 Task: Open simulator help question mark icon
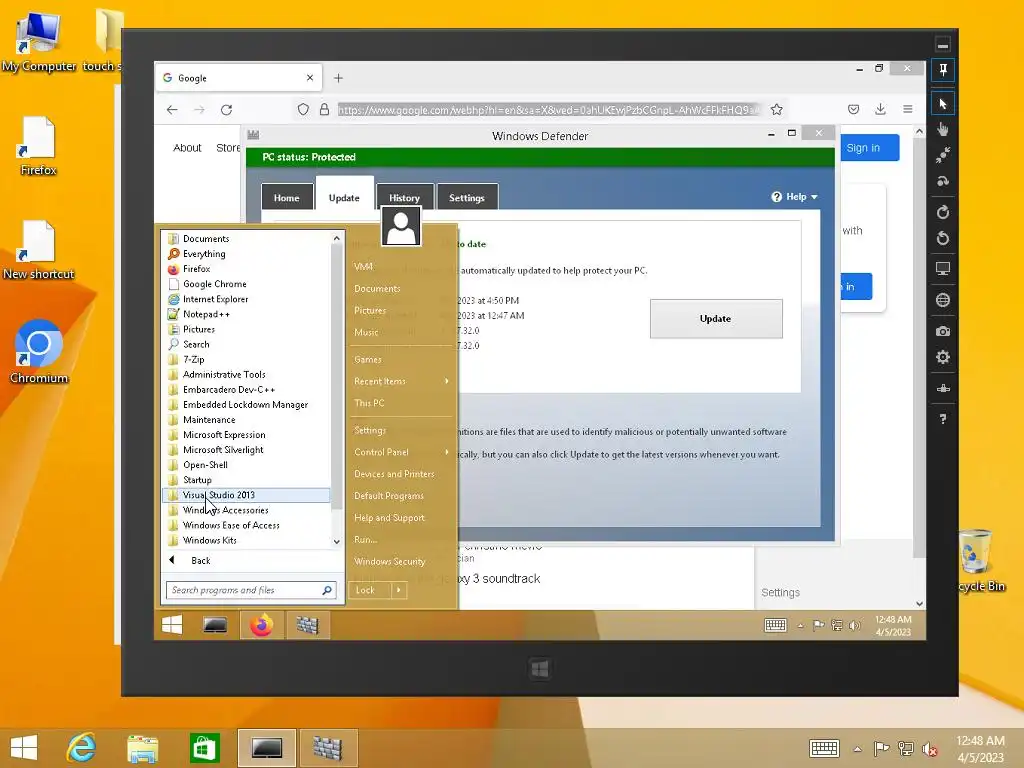coord(943,419)
